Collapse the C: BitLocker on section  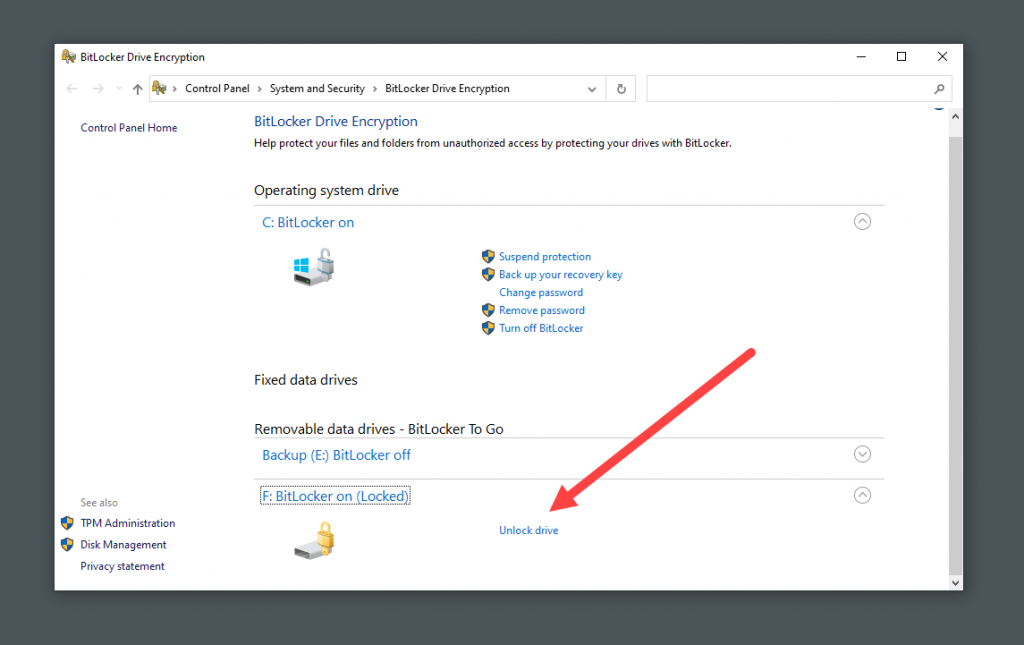click(x=862, y=222)
